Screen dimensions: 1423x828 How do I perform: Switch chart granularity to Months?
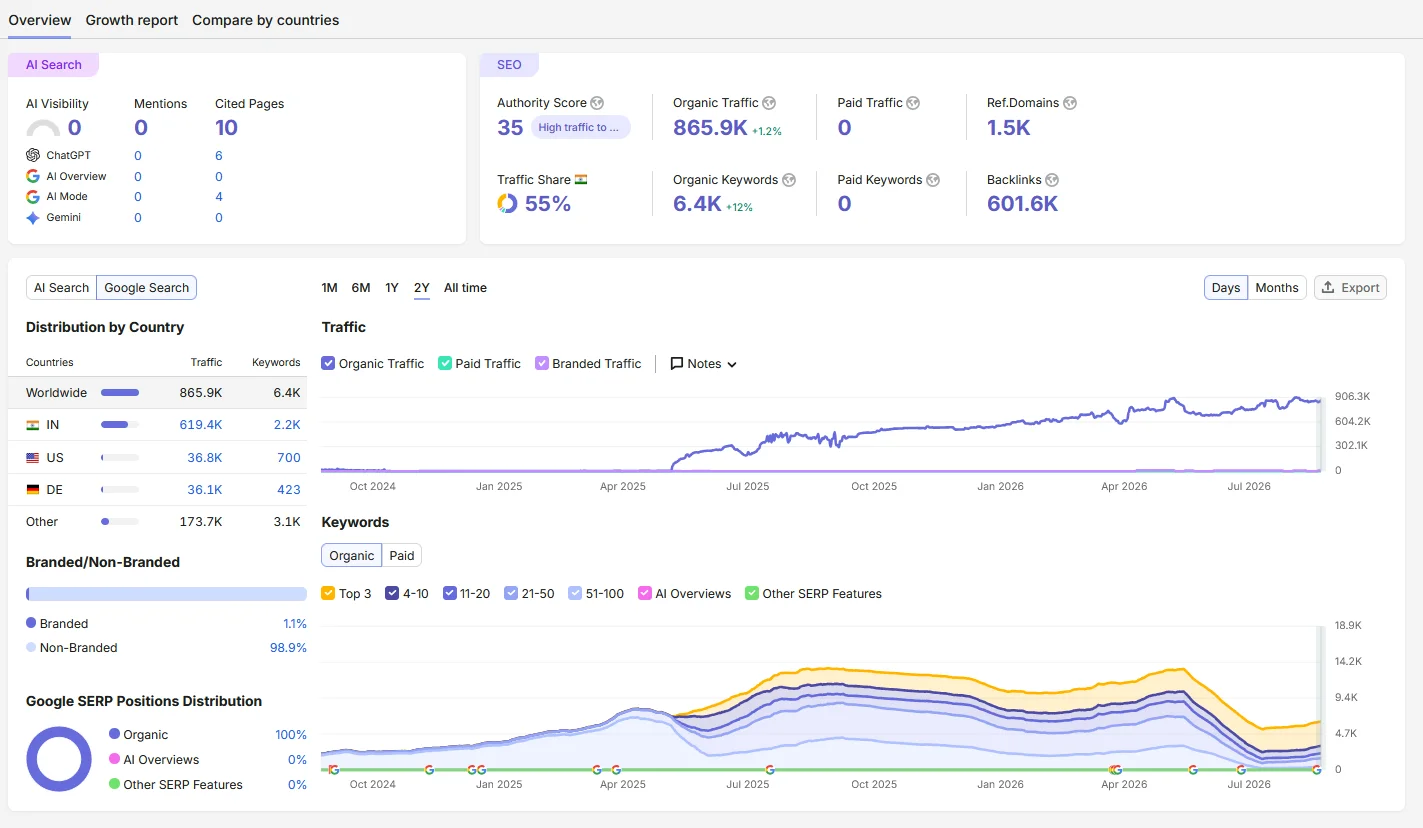point(1277,288)
